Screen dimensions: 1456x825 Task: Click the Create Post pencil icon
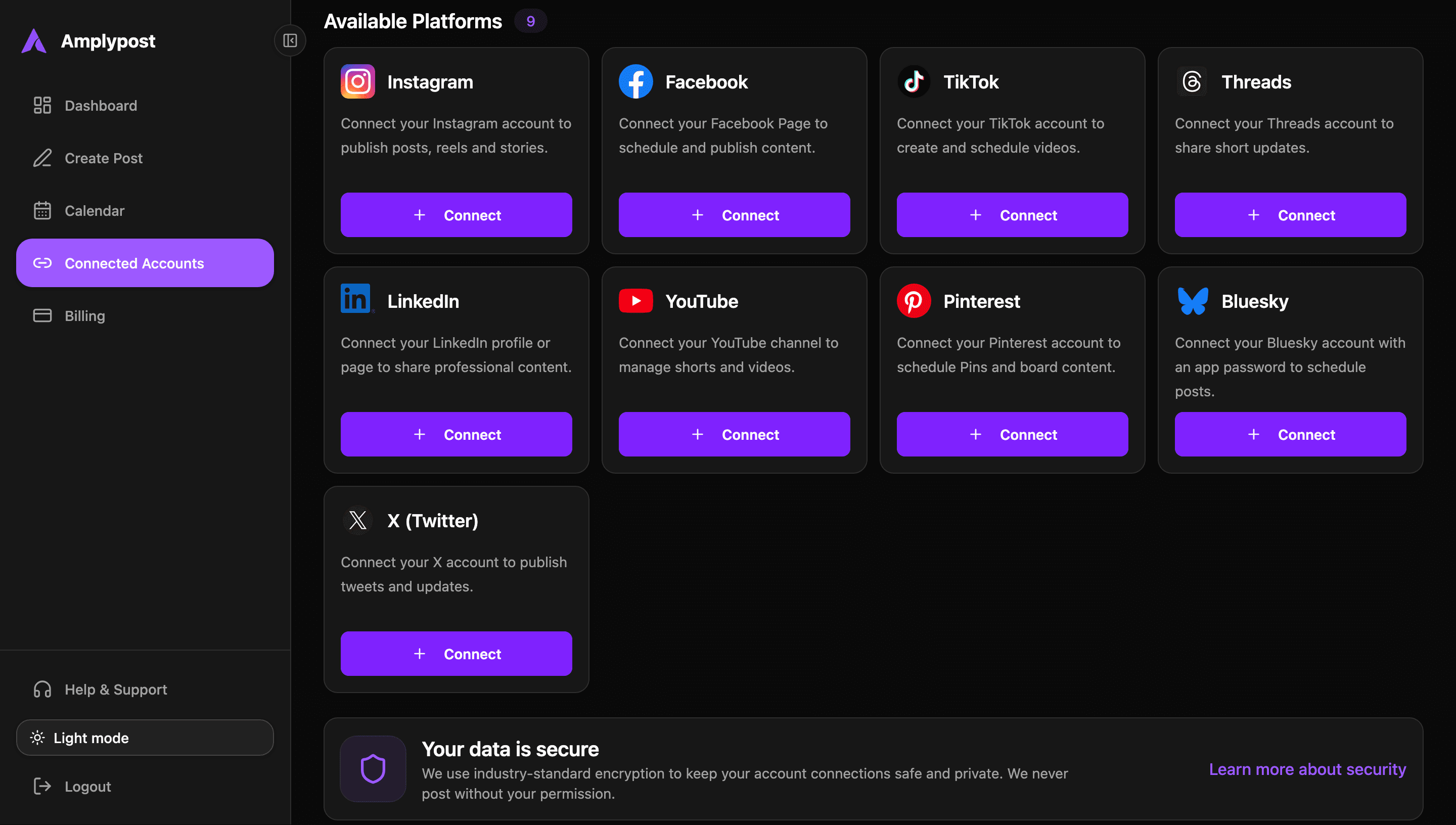coord(42,158)
